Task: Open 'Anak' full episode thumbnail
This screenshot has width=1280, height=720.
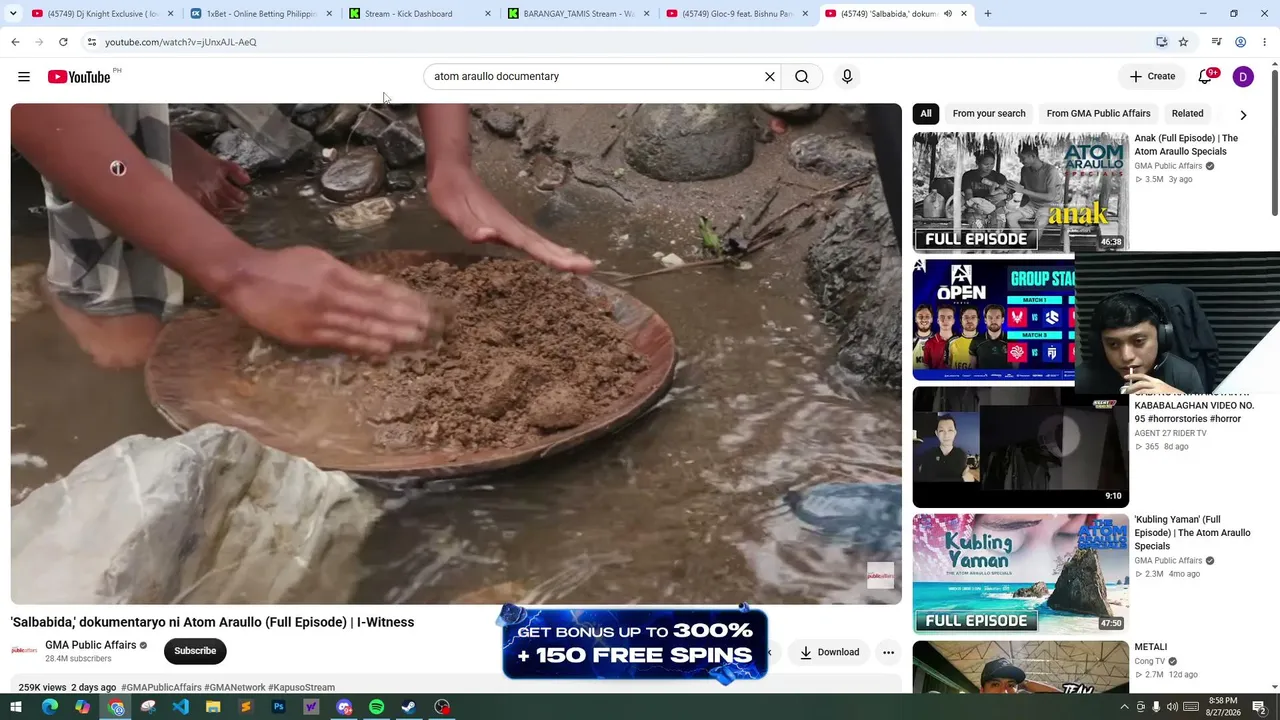Action: tap(1020, 192)
